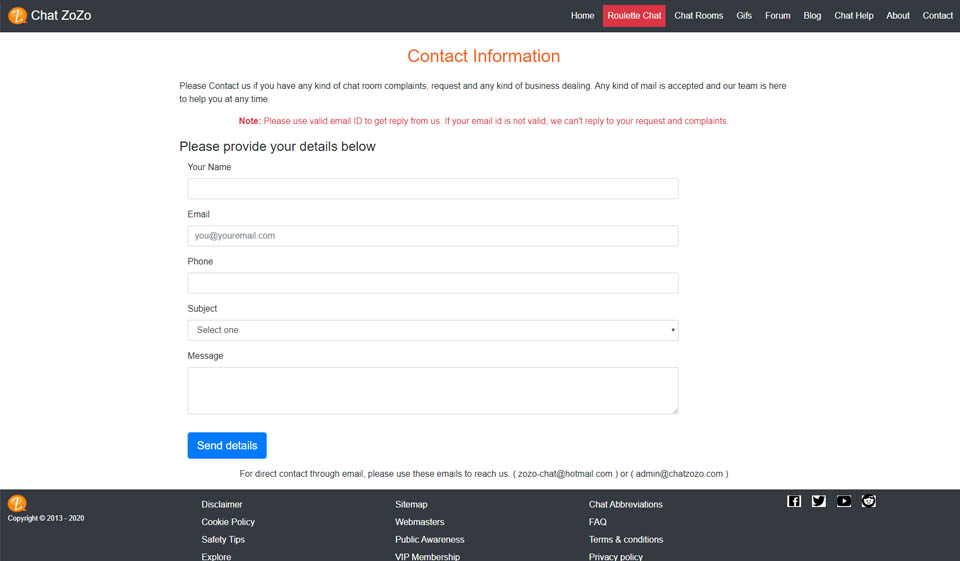The image size is (960, 561).
Task: Open the Twitter icon in footer
Action: pyautogui.click(x=819, y=501)
